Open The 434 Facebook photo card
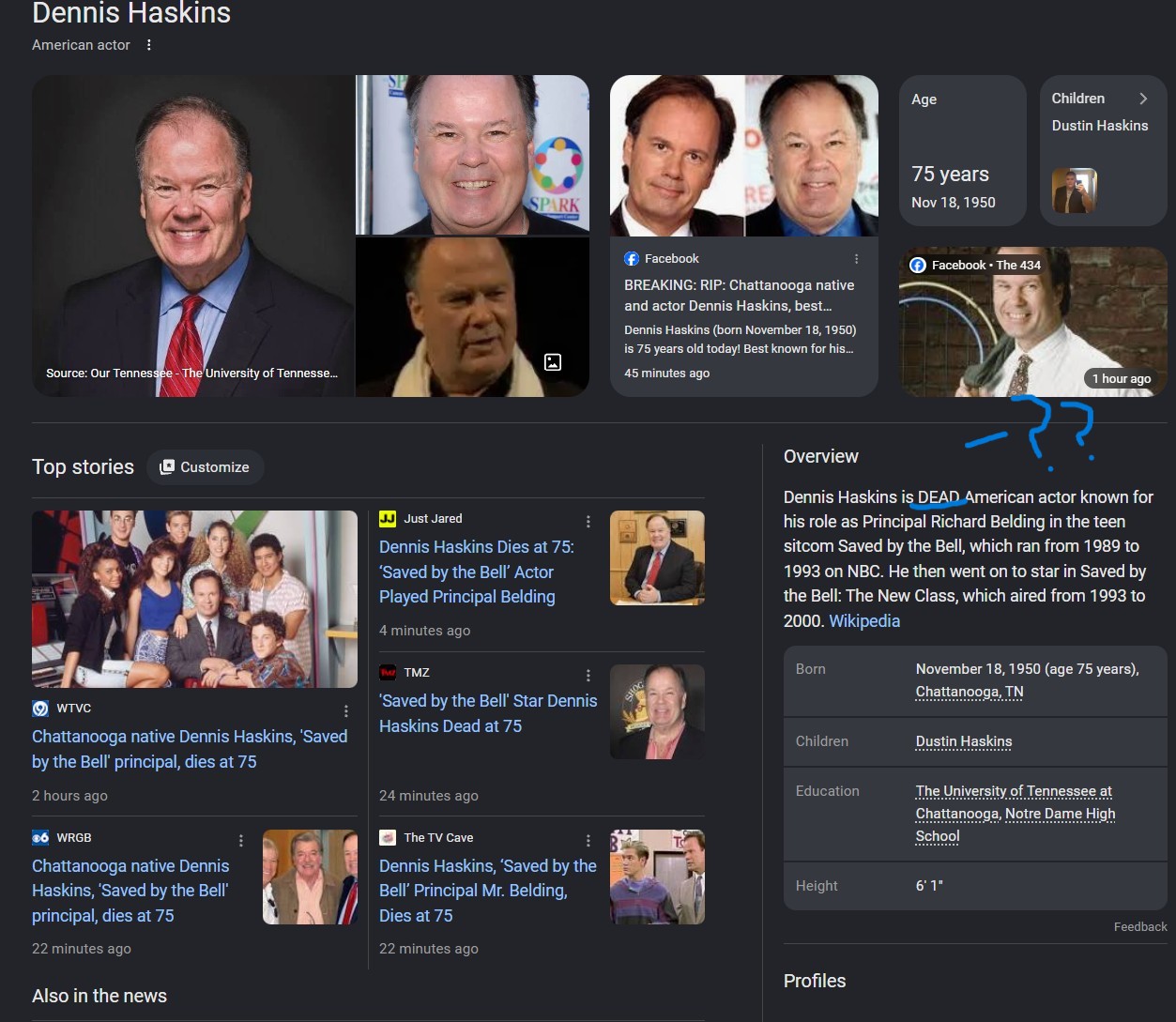Image resolution: width=1176 pixels, height=1022 pixels. tap(1033, 322)
